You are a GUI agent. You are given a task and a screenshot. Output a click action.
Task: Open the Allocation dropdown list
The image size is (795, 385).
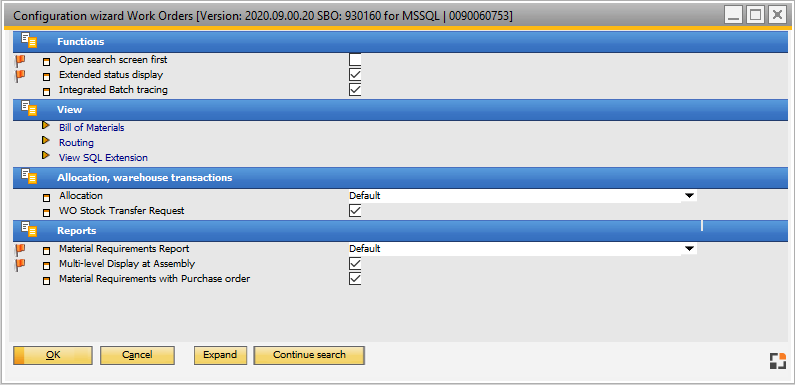point(689,196)
